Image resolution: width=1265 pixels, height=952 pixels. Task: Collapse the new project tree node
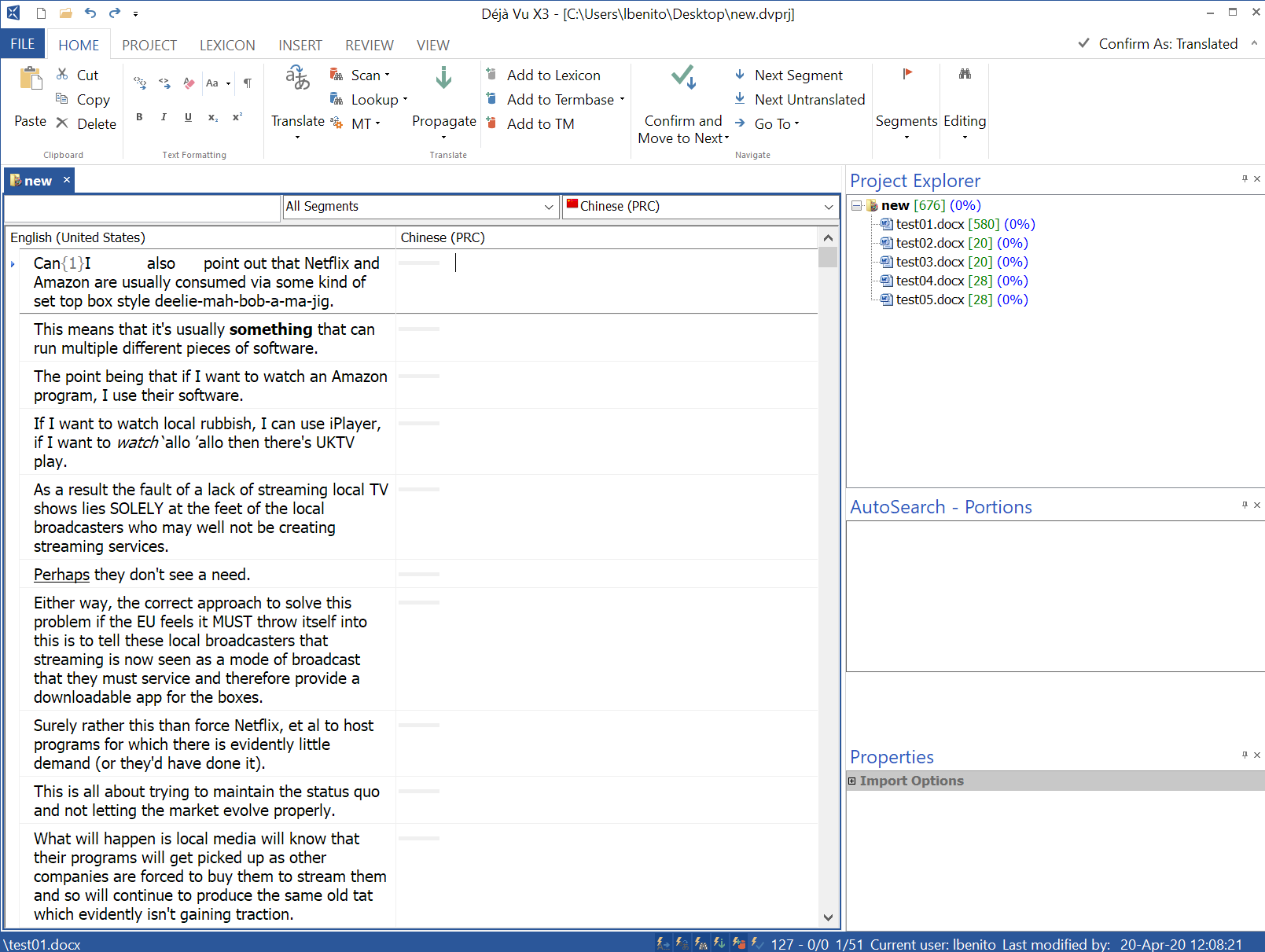pos(856,205)
